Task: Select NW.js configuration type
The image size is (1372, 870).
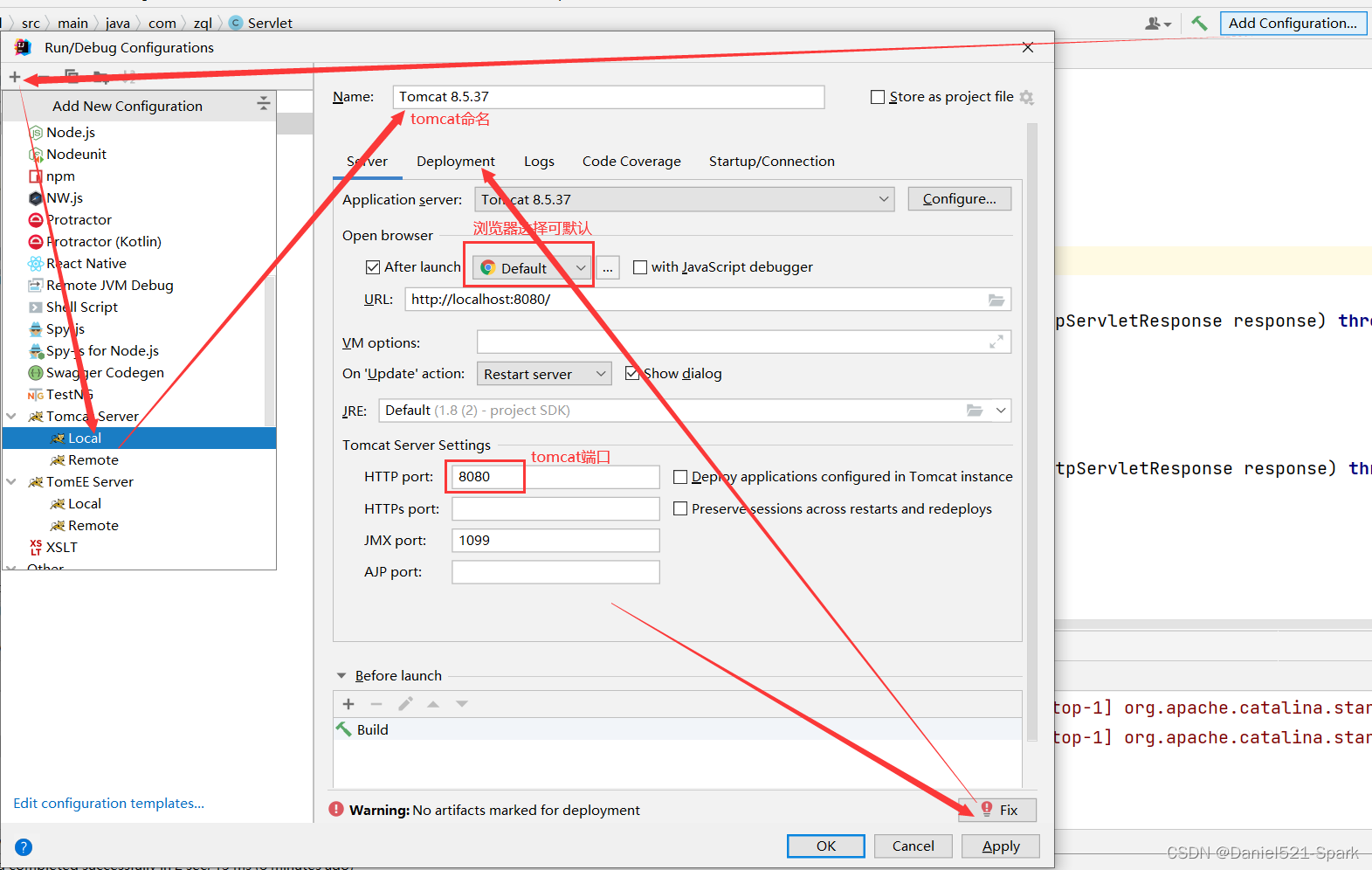Action: click(65, 197)
